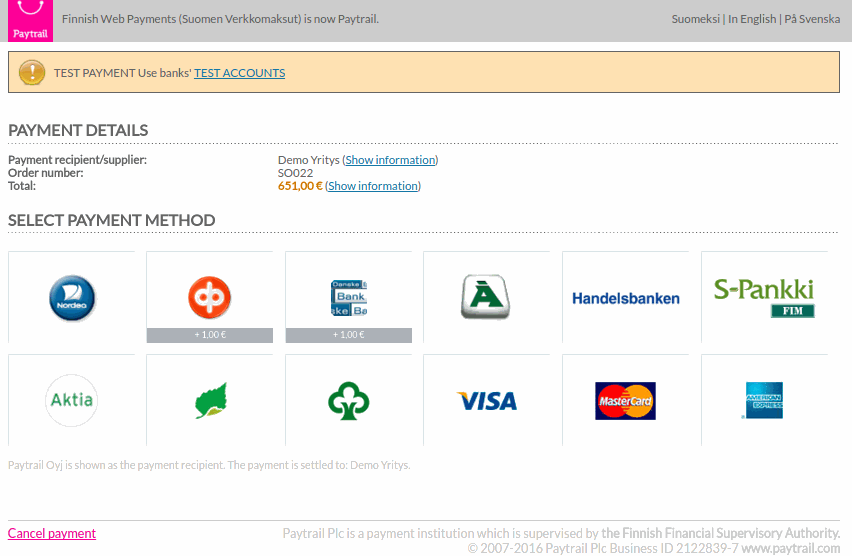Click the 'Paytrail Oyj is shown' recipient note
Image resolution: width=852 pixels, height=556 pixels.
(209, 465)
